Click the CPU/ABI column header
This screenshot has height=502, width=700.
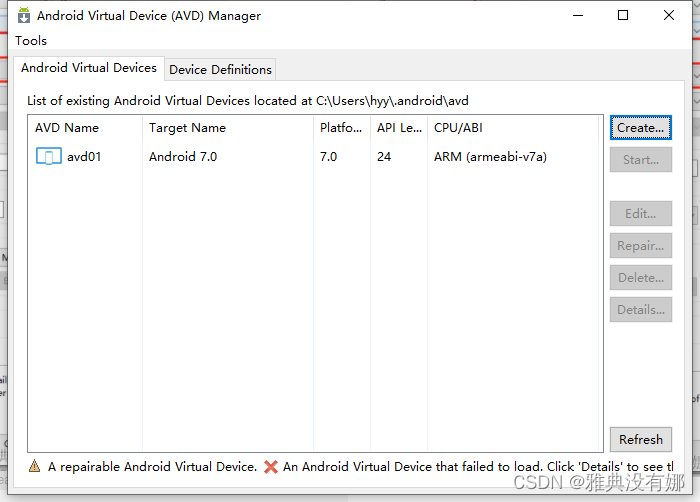click(512, 128)
